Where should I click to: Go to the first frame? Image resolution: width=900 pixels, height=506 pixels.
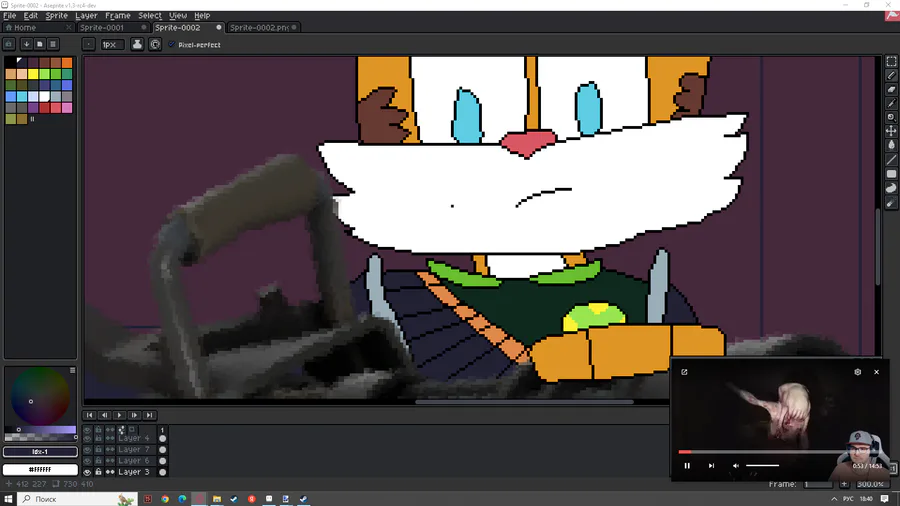[90, 415]
